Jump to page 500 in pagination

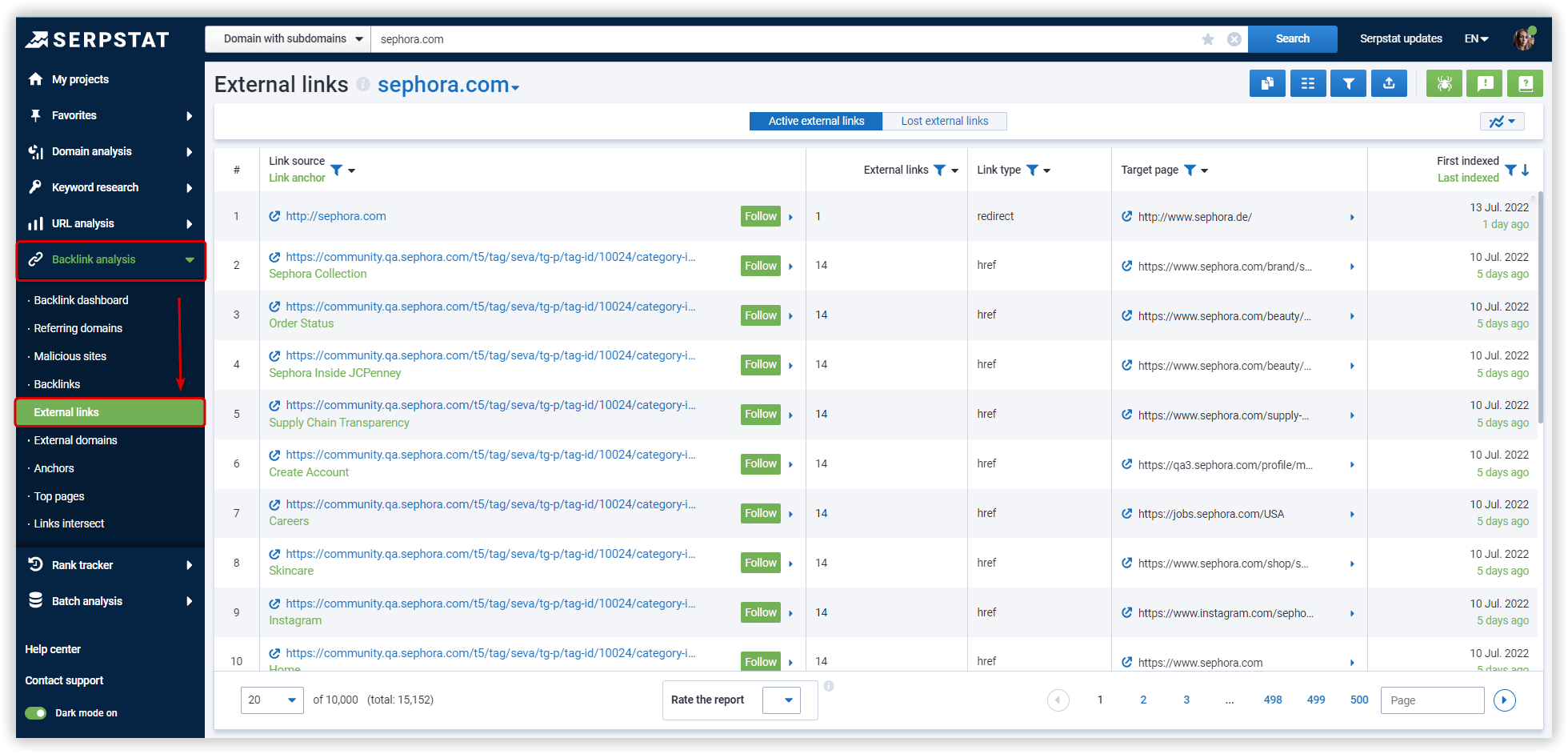(x=1358, y=700)
